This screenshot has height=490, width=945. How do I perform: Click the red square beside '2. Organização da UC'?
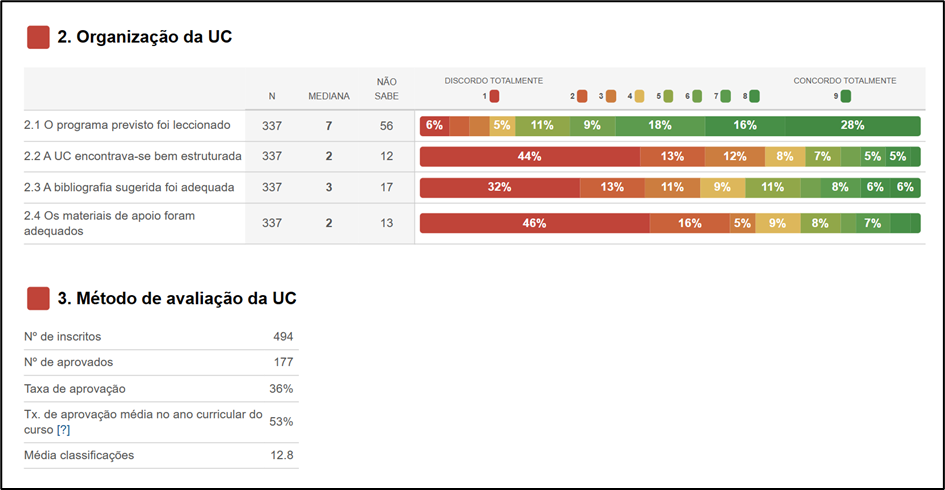(38, 37)
